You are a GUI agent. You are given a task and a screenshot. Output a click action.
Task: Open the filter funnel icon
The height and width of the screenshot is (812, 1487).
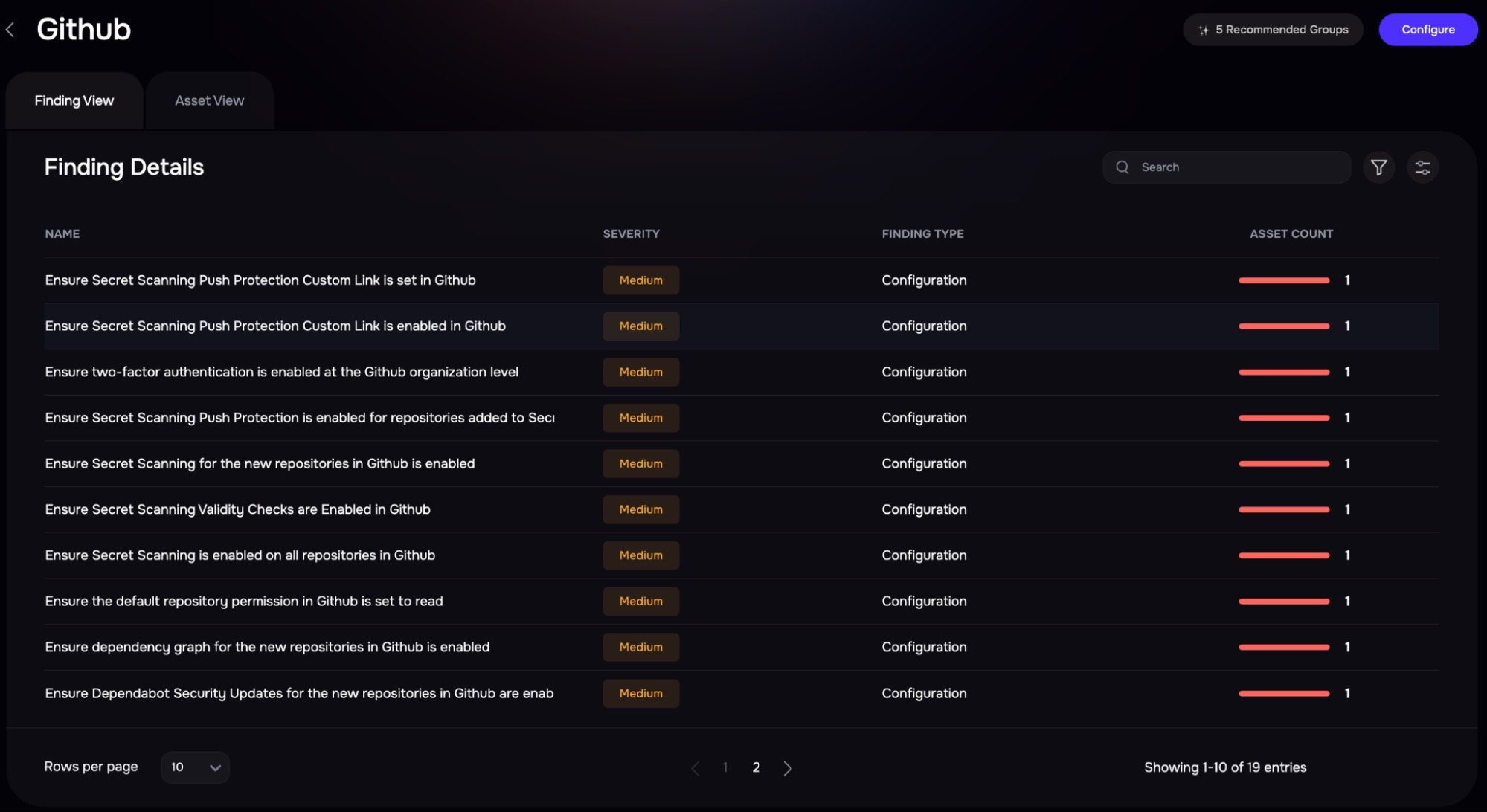coord(1378,167)
